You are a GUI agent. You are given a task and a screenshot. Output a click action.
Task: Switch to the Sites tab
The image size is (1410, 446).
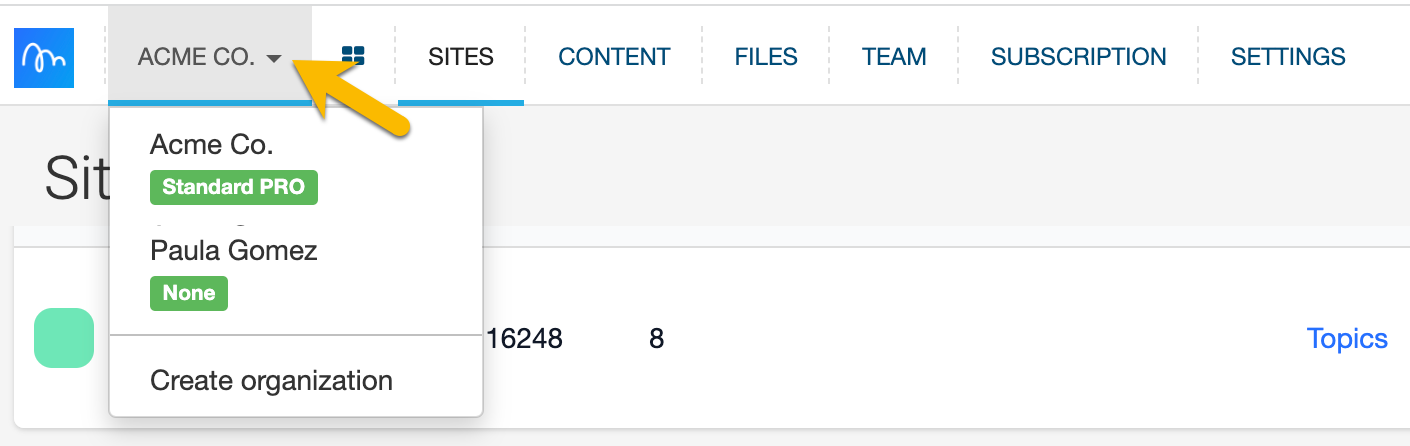(461, 57)
